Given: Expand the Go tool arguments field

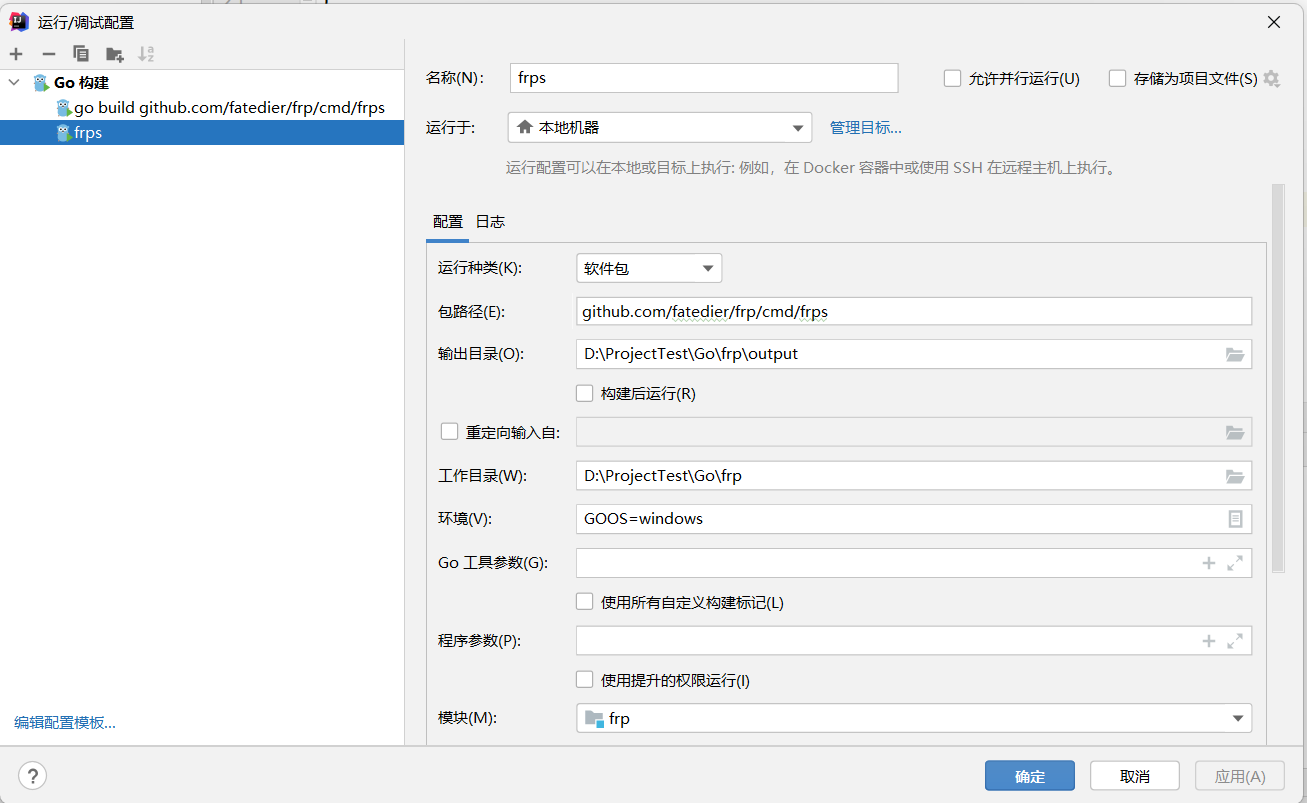Looking at the screenshot, I should click(x=1235, y=563).
